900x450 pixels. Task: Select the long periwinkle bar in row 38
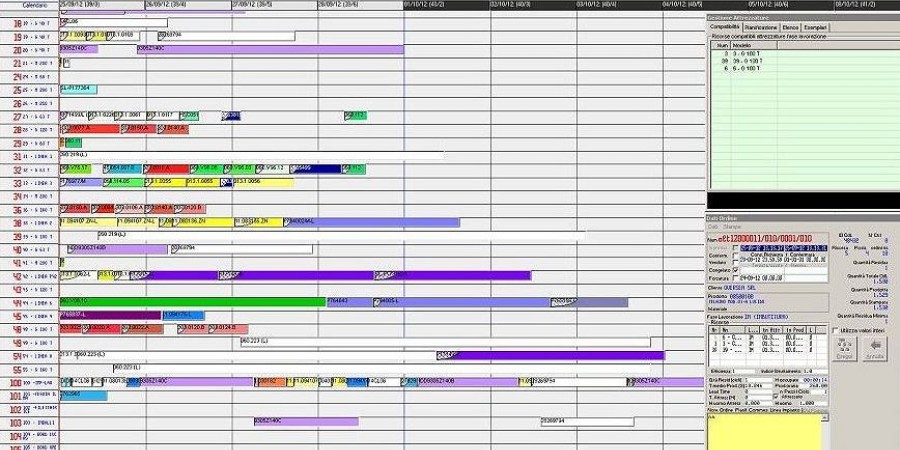pyautogui.click(x=371, y=222)
